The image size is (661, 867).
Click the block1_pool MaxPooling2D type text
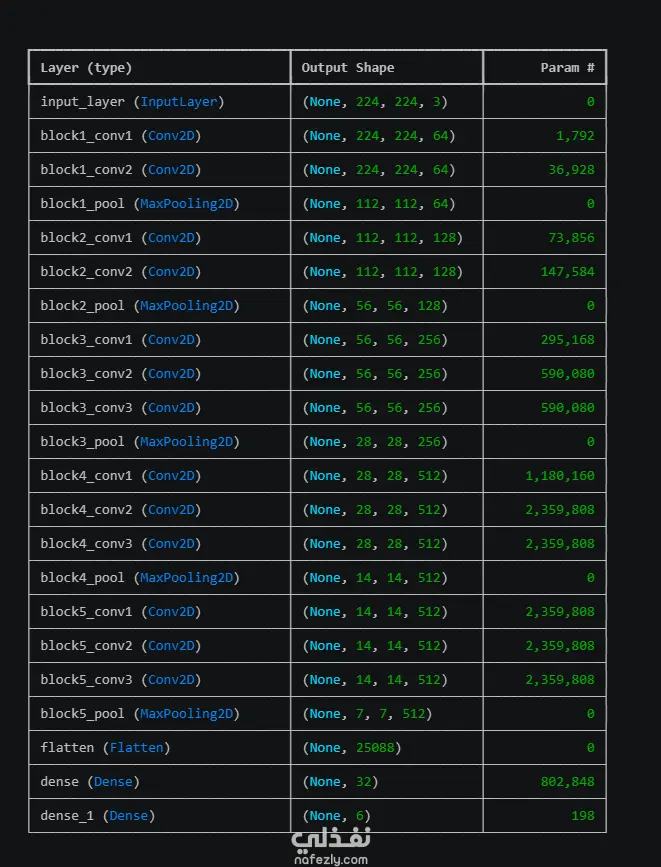coord(186,203)
